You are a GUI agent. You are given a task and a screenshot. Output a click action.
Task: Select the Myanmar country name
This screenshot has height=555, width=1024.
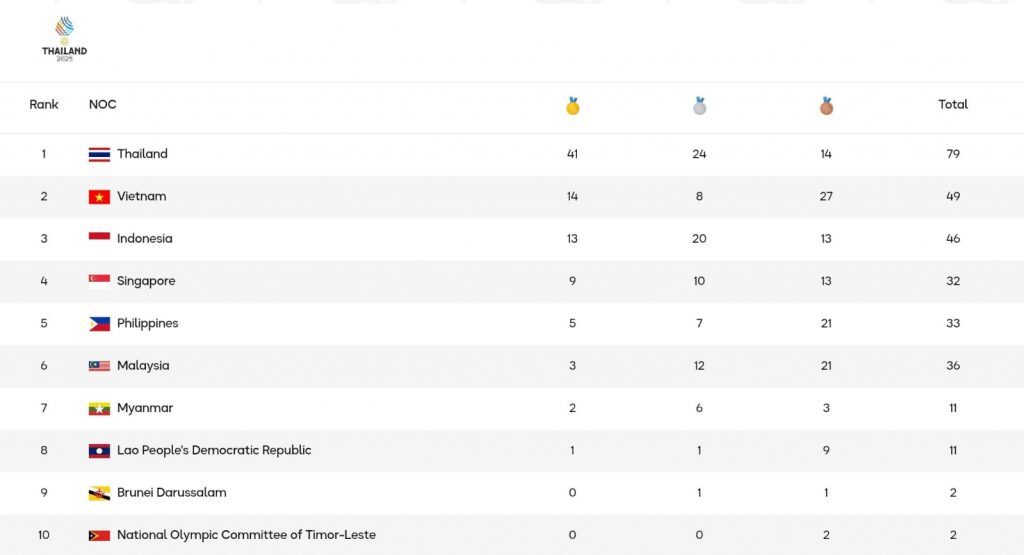tap(145, 408)
